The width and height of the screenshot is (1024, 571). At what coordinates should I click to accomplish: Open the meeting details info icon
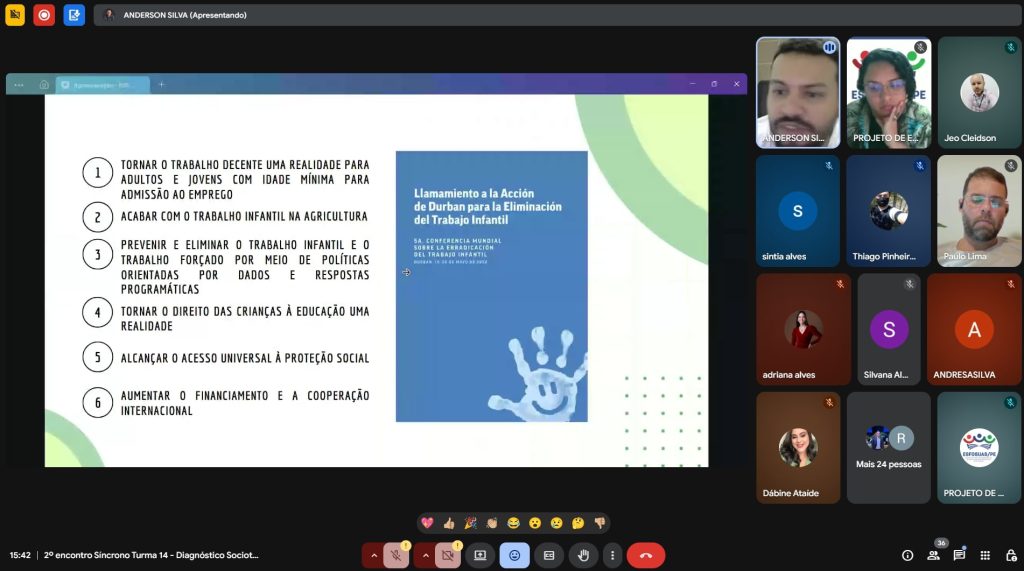[x=907, y=555]
